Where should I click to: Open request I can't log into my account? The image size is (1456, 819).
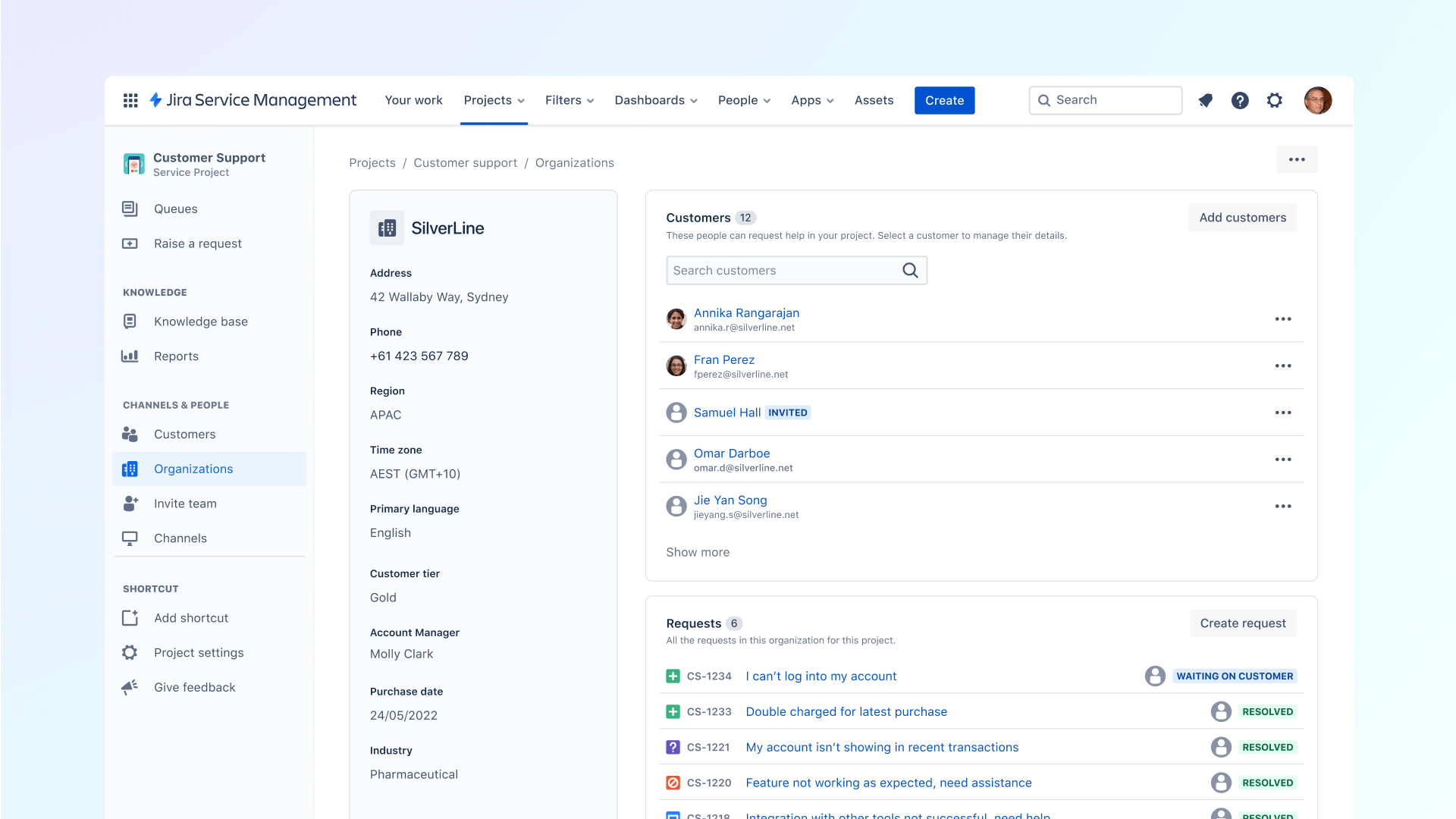[821, 676]
